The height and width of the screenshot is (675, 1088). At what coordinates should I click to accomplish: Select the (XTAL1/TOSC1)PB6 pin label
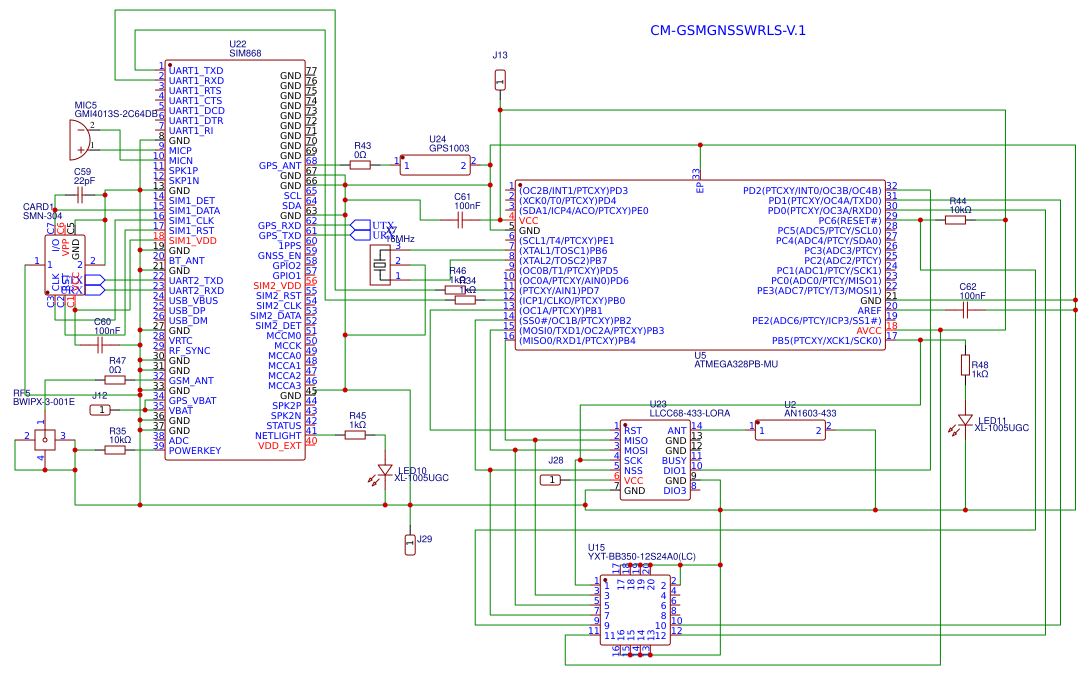(x=563, y=250)
